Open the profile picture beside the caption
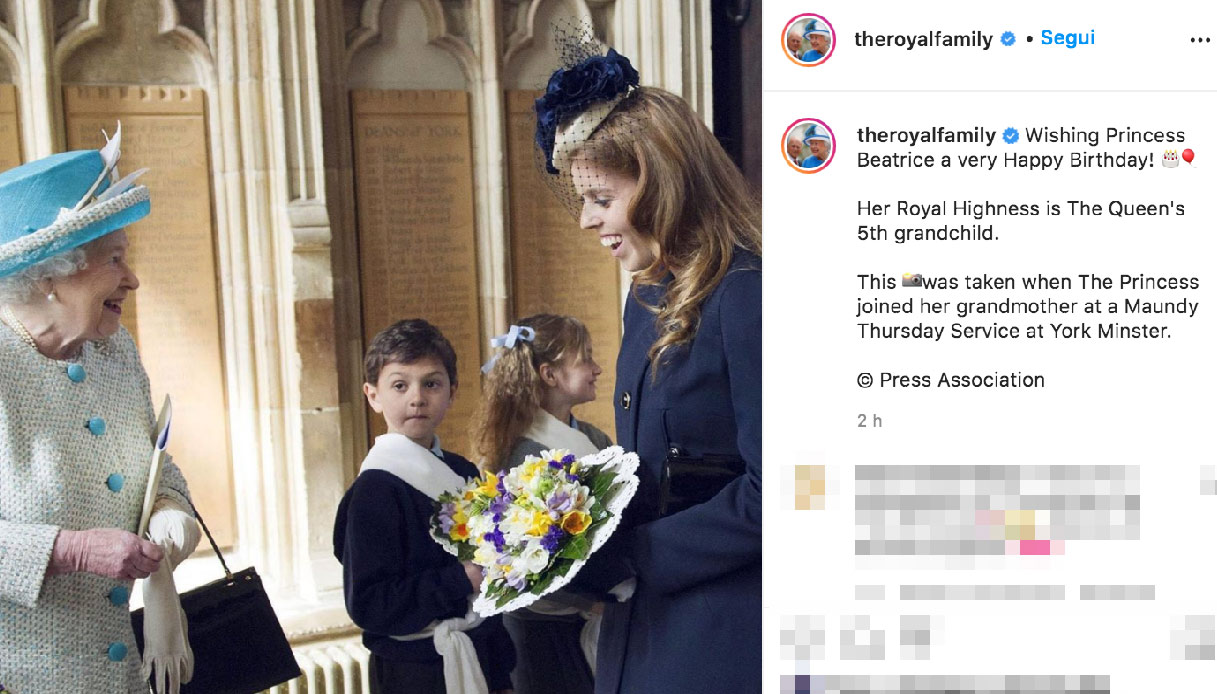 [808, 146]
